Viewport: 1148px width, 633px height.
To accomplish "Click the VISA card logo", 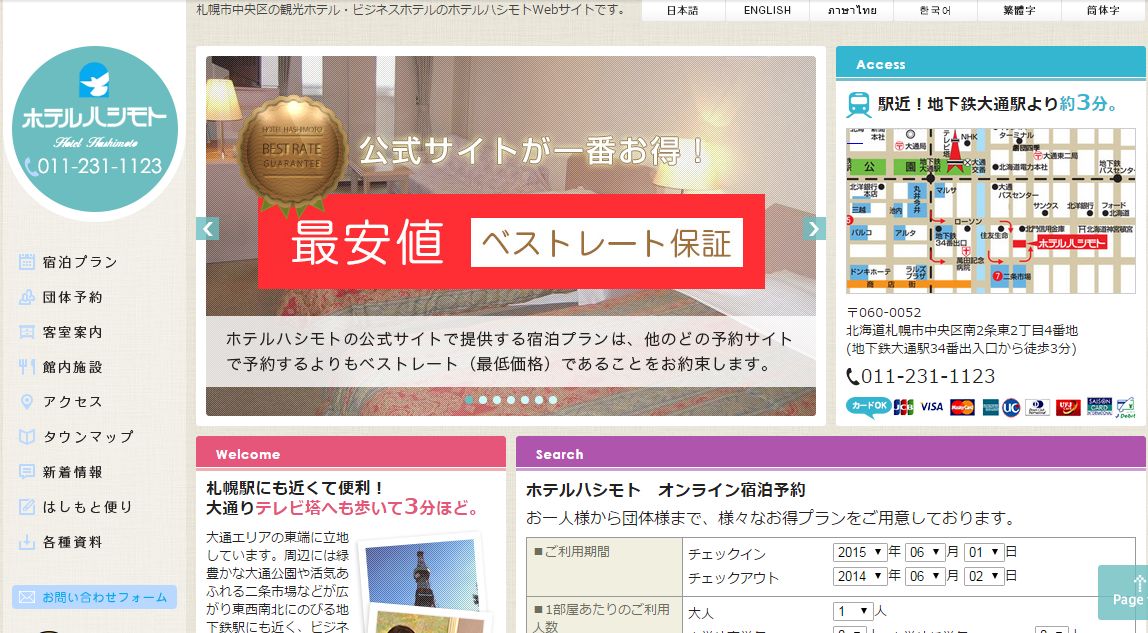I will pos(931,407).
